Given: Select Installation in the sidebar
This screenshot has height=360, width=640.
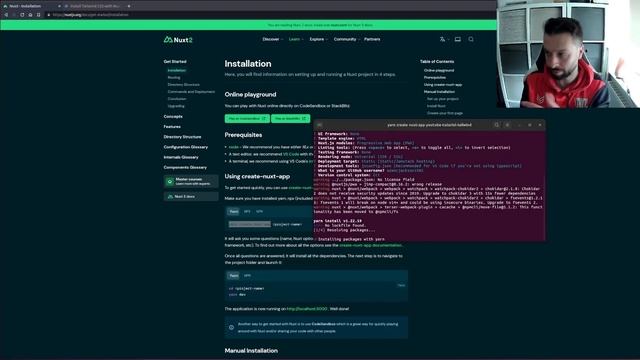Looking at the screenshot, I should click(x=177, y=70).
